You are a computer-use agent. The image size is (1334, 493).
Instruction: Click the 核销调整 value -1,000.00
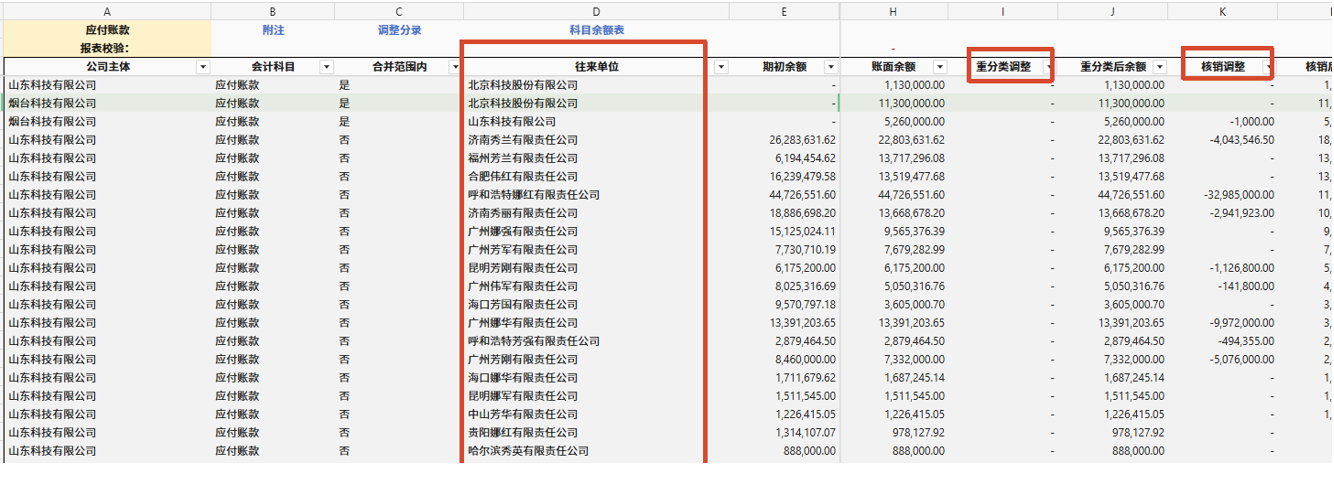[x=1252, y=122]
